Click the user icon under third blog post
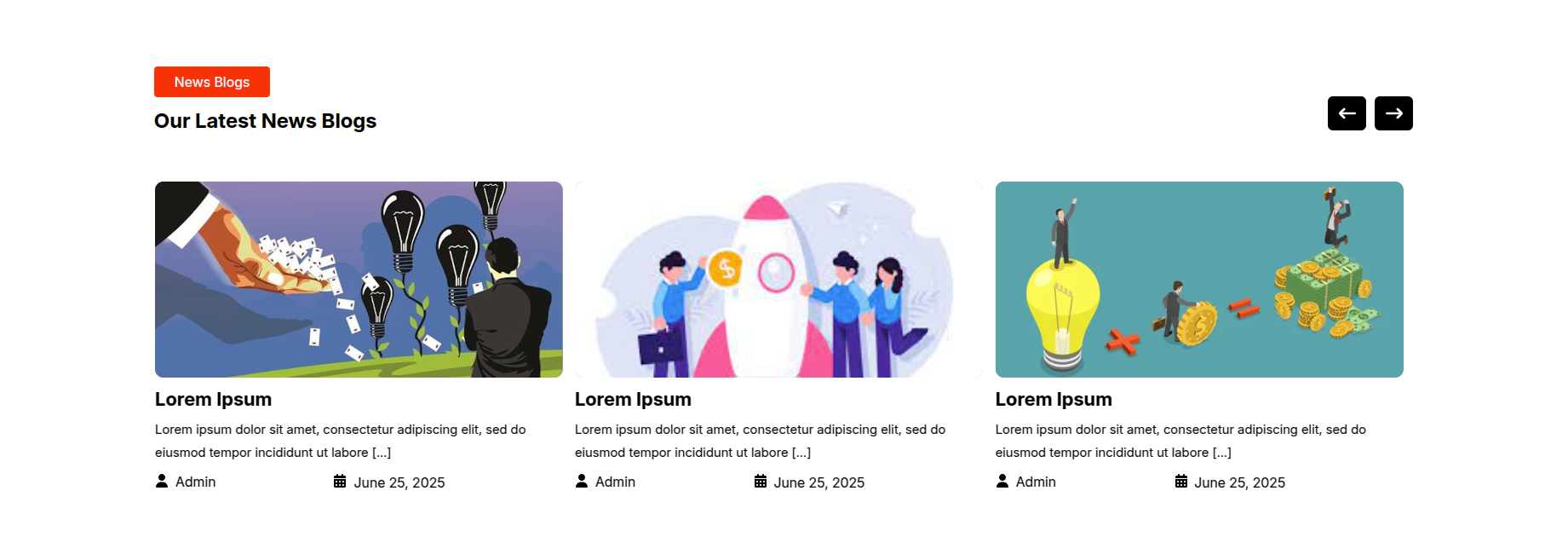The height and width of the screenshot is (537, 1568). pos(1002,481)
